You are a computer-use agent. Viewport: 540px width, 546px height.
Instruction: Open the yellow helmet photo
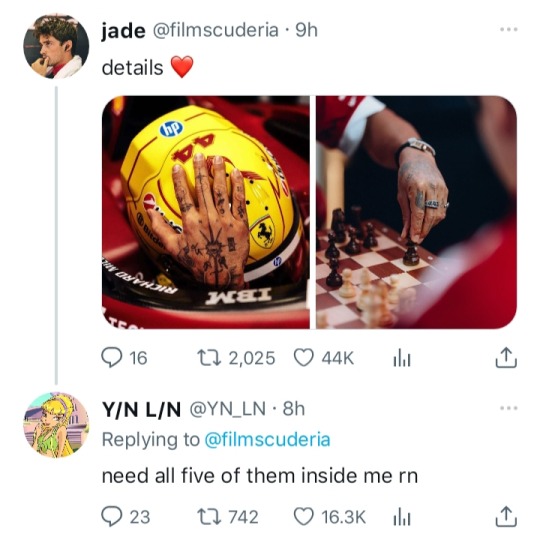[205, 212]
